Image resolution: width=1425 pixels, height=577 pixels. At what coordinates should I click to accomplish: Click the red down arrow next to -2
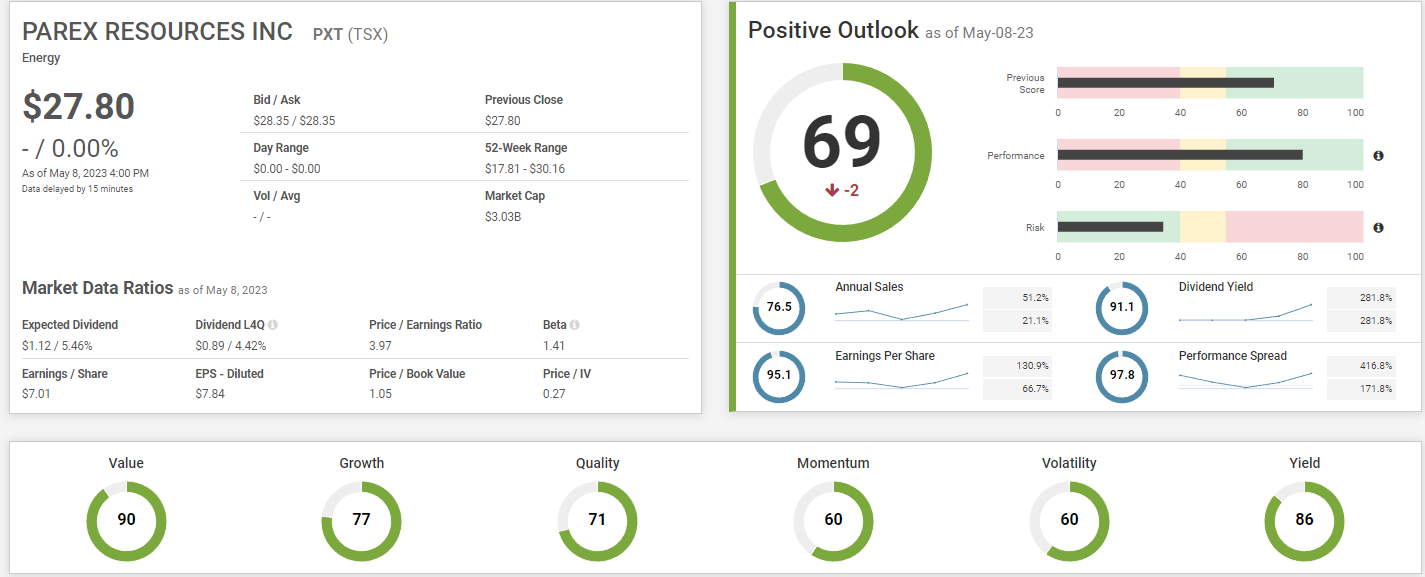click(831, 190)
